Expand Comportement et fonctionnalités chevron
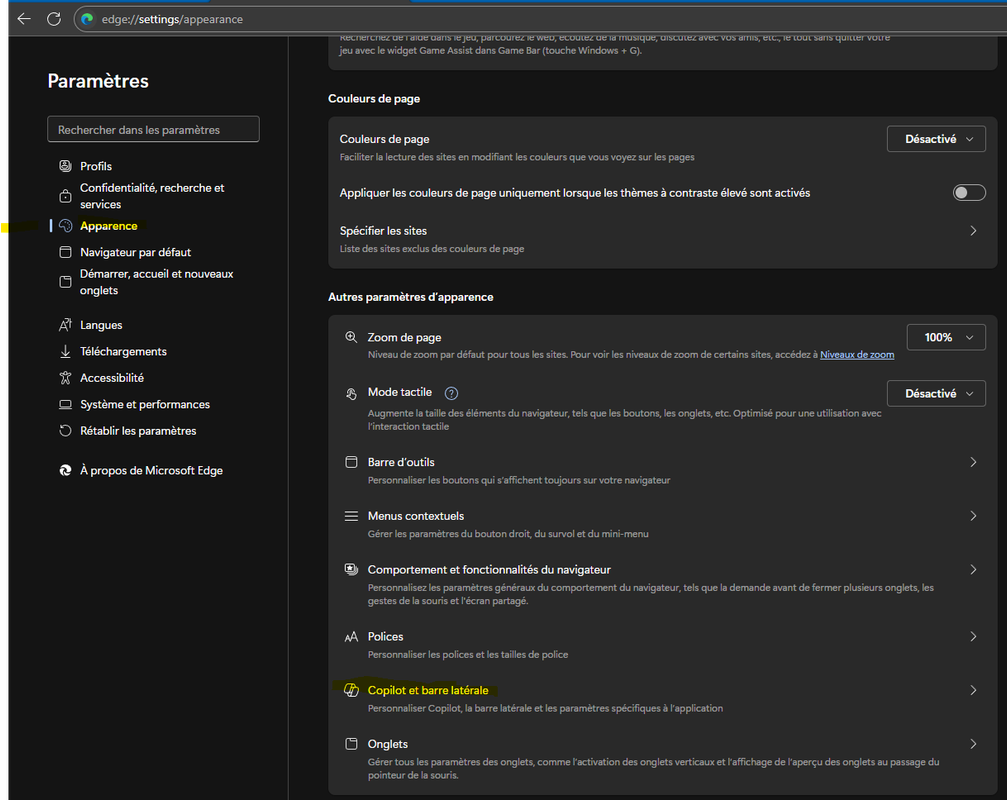Image resolution: width=1007 pixels, height=800 pixels. coord(973,570)
